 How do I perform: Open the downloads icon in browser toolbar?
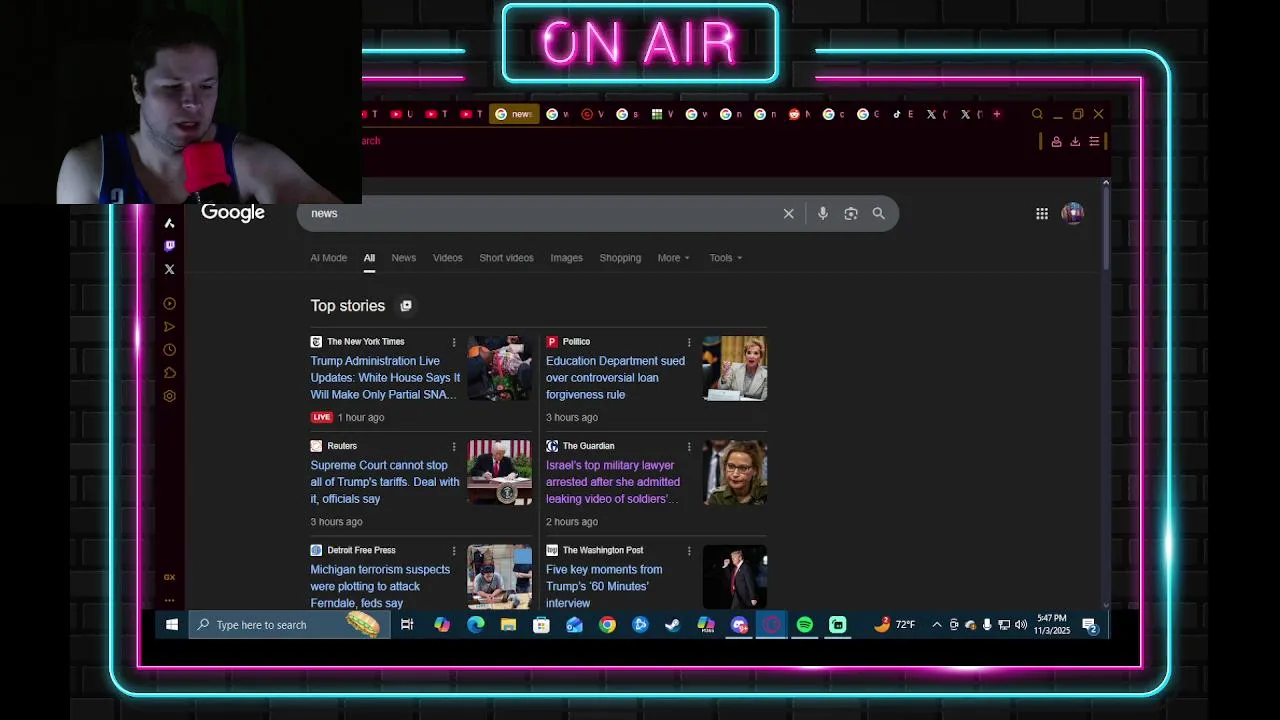click(x=1075, y=142)
